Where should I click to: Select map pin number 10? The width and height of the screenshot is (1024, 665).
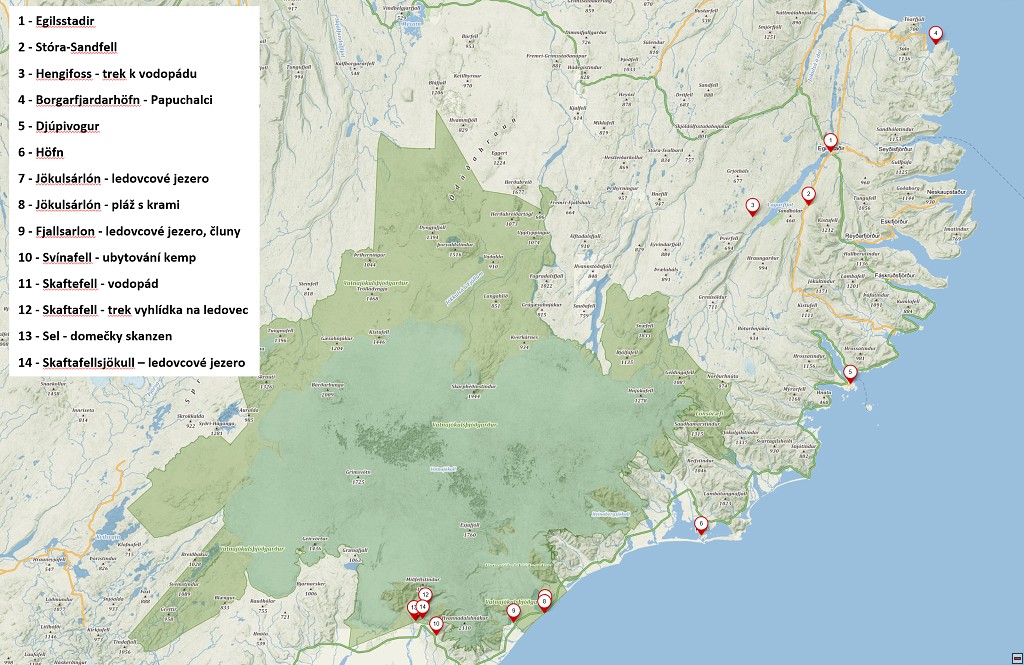pyautogui.click(x=436, y=623)
